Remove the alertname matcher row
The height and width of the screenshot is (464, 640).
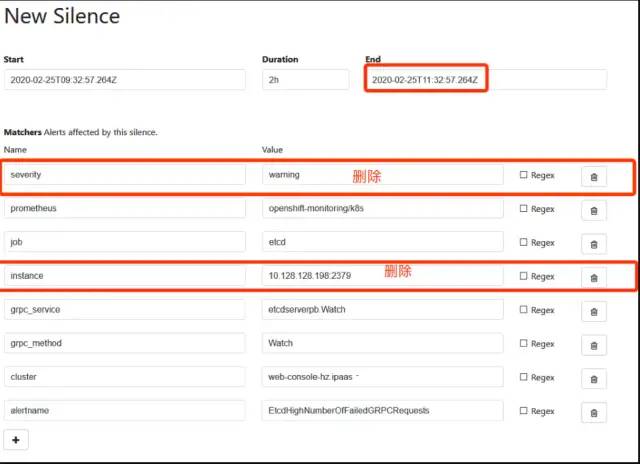pyautogui.click(x=593, y=412)
